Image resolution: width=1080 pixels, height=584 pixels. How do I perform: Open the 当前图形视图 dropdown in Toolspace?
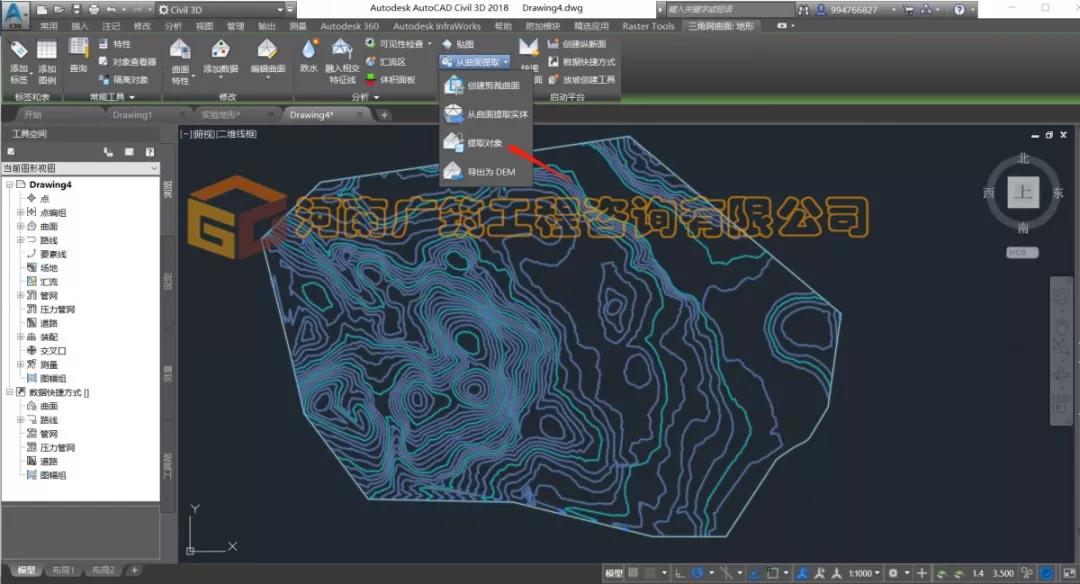pos(81,168)
